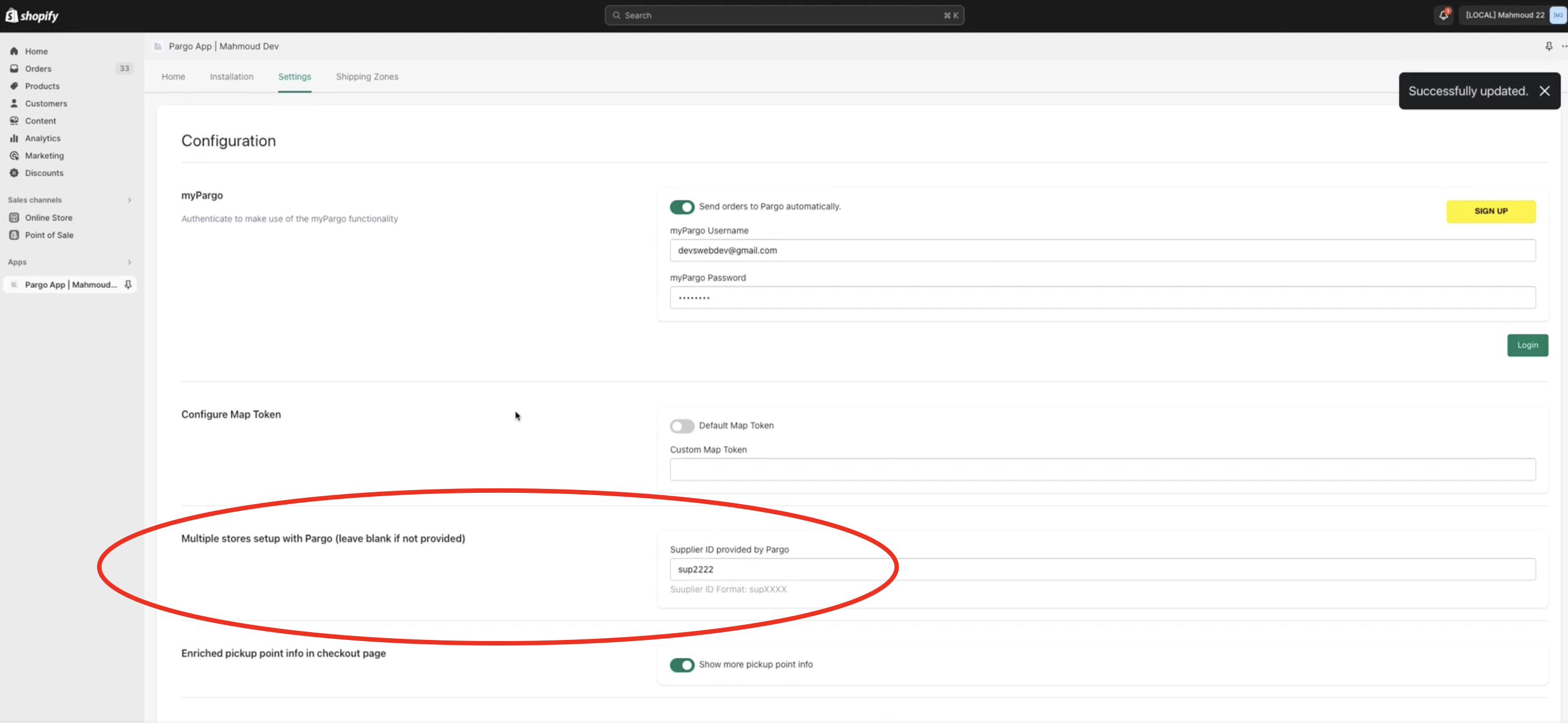Screen dimensions: 1568x723
Task: Dismiss the Successfully updated toast
Action: [x=1544, y=91]
